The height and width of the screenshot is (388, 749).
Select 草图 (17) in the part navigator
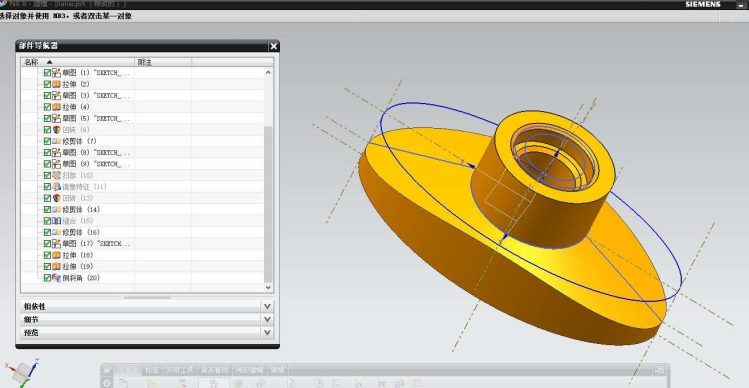(x=97, y=244)
